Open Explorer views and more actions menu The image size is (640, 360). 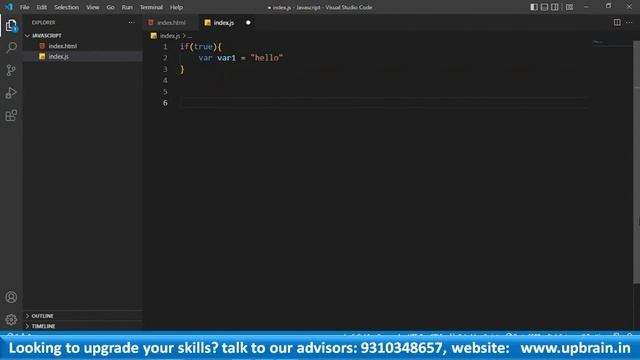131,22
